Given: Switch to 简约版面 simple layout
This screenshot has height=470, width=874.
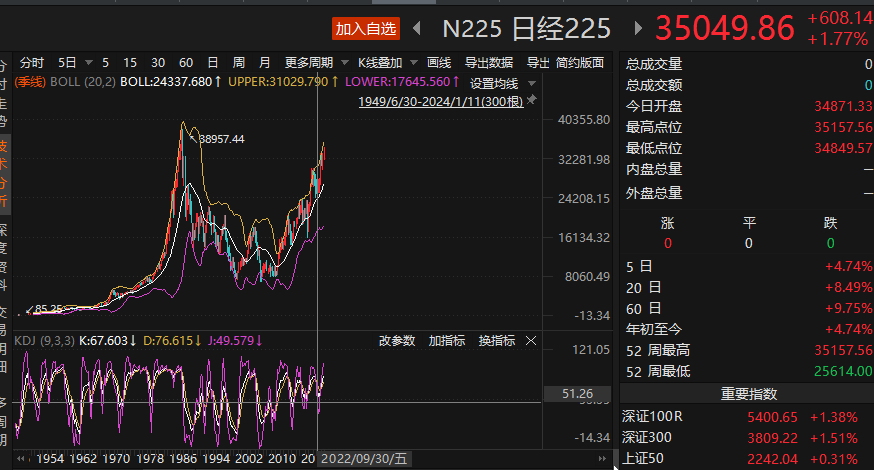Looking at the screenshot, I should [580, 62].
